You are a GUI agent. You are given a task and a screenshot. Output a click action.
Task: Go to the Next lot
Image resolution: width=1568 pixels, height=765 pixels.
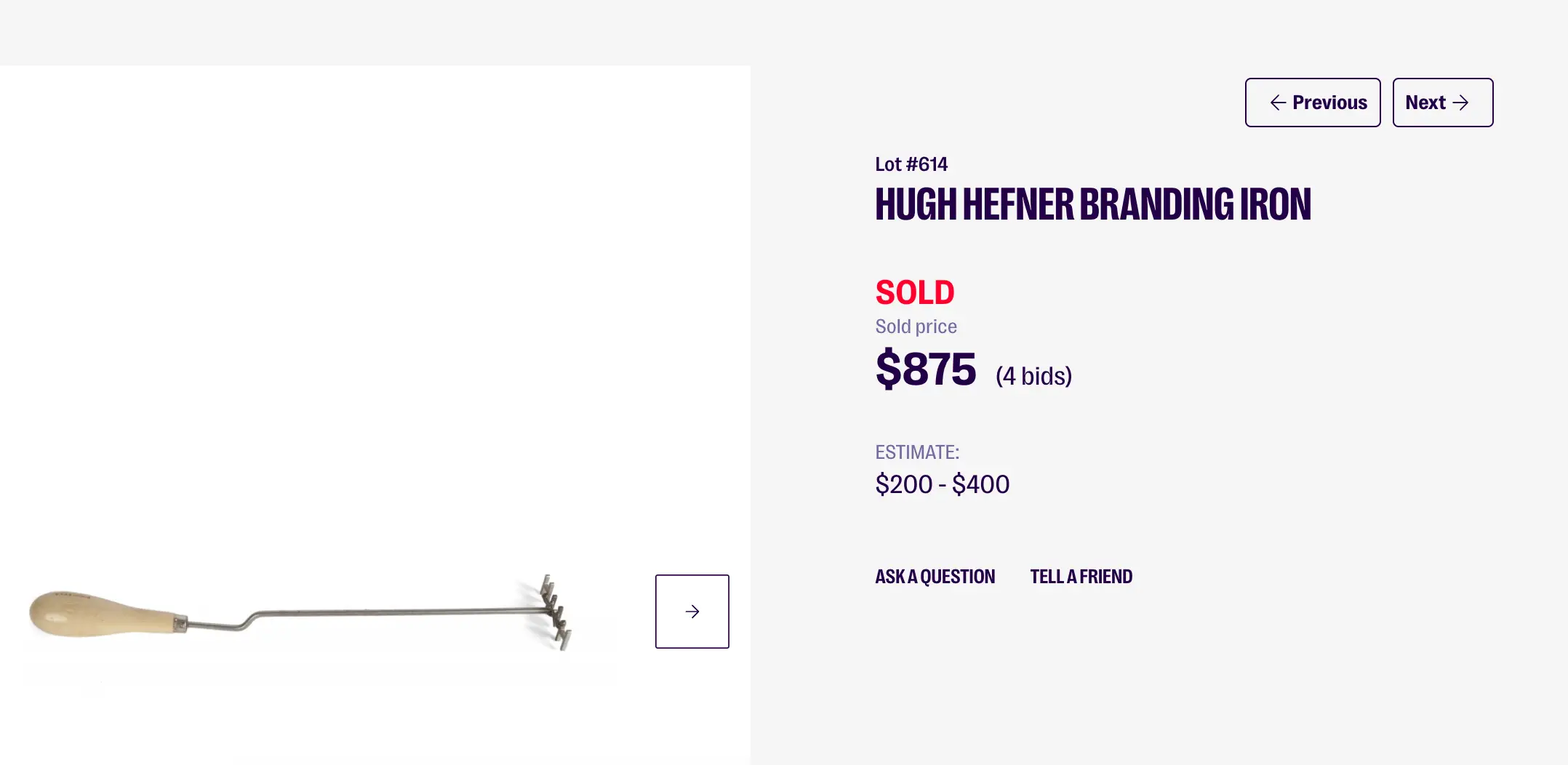coord(1442,103)
